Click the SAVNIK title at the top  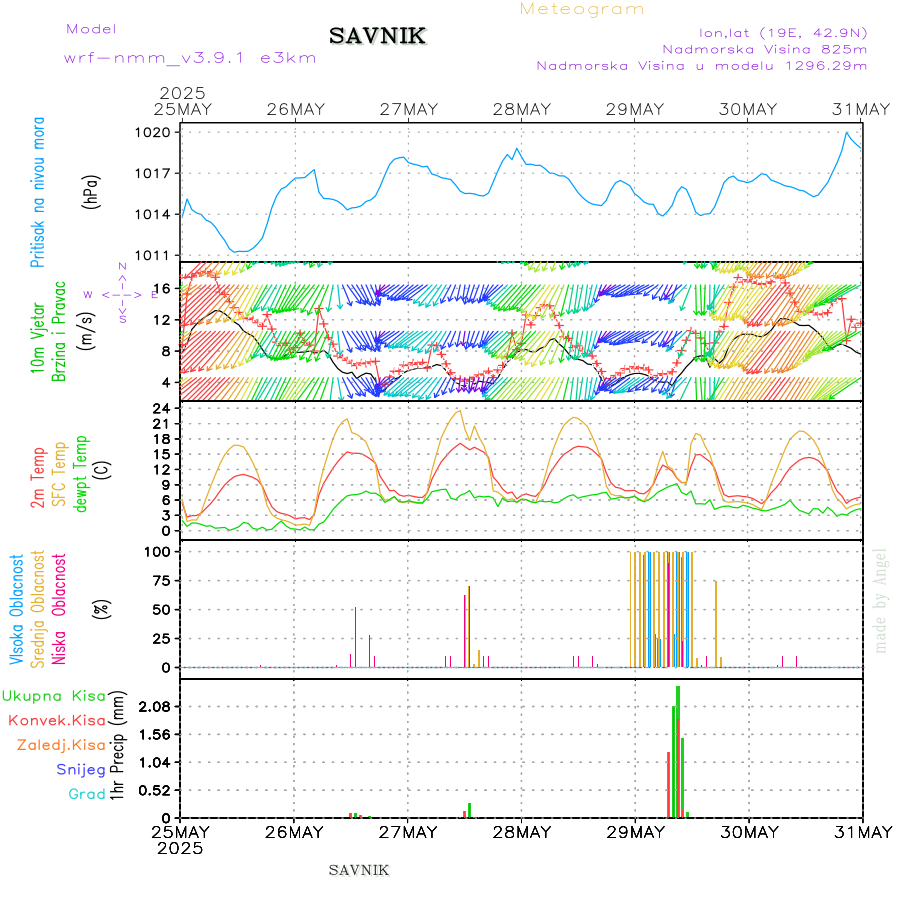(x=378, y=37)
